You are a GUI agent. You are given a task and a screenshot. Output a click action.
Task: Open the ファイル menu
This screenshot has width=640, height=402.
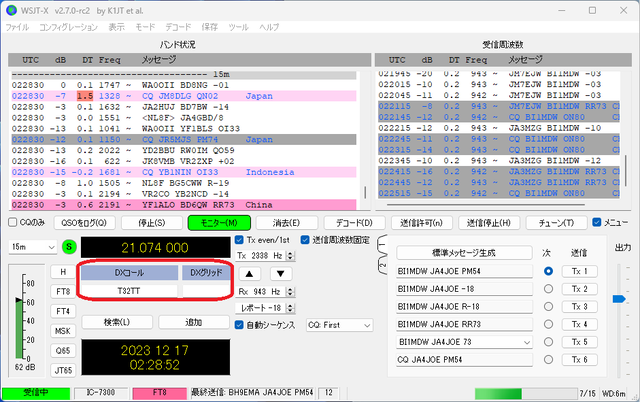pyautogui.click(x=17, y=27)
